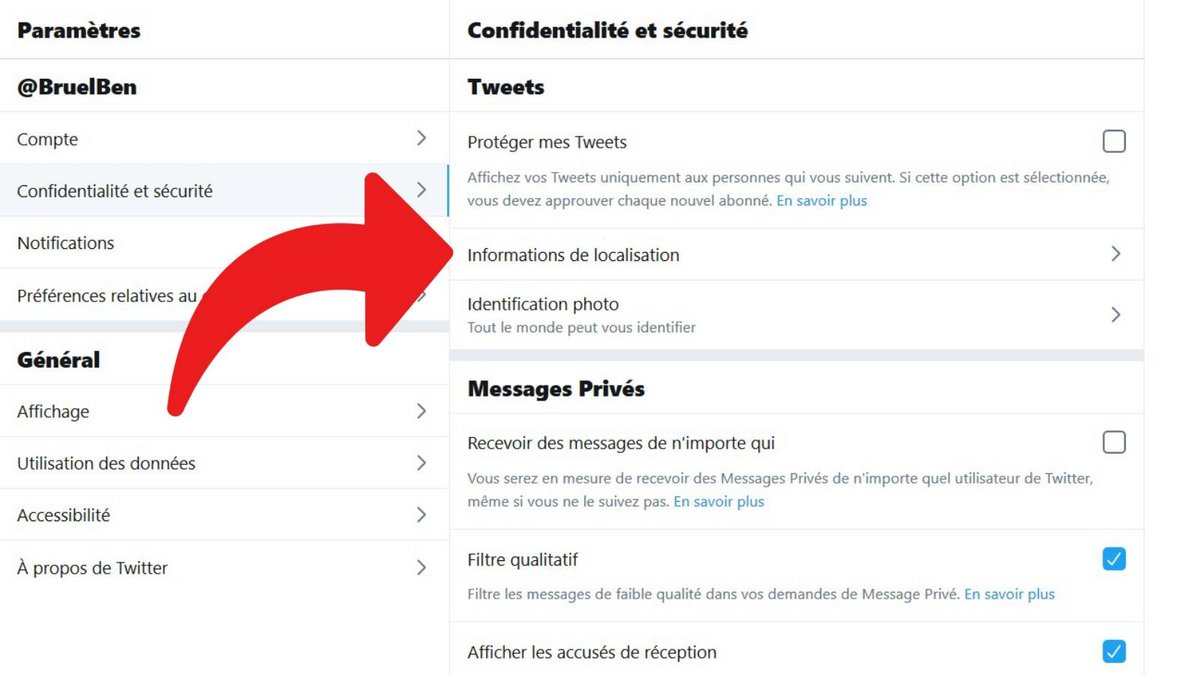Click En savoir plus under Filtre qualitatif
Screen dimensions: 1200x675
[x=1009, y=594]
